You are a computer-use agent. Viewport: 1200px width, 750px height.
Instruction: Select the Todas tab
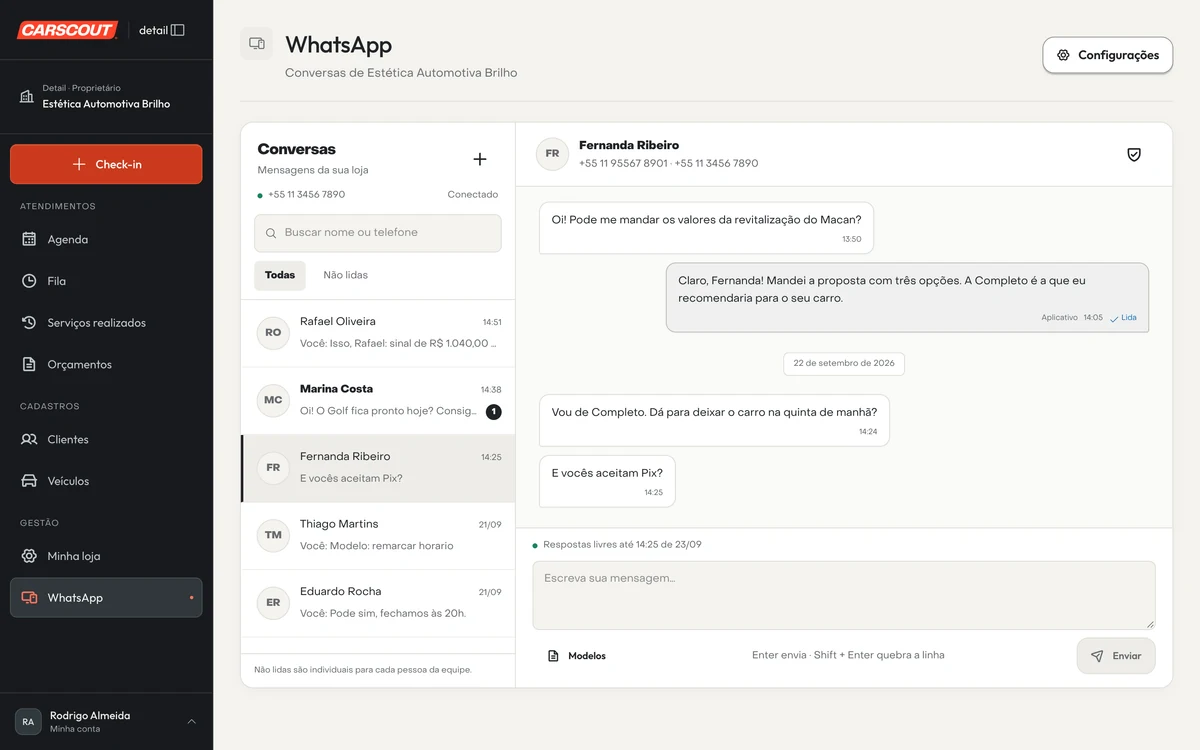(x=280, y=275)
